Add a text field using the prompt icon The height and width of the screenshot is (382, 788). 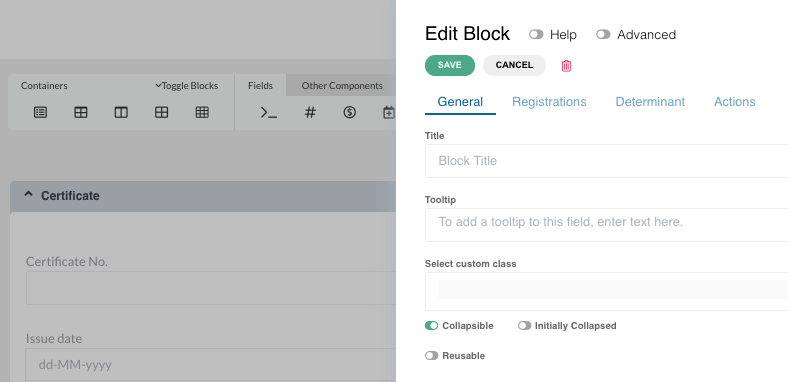tap(269, 113)
